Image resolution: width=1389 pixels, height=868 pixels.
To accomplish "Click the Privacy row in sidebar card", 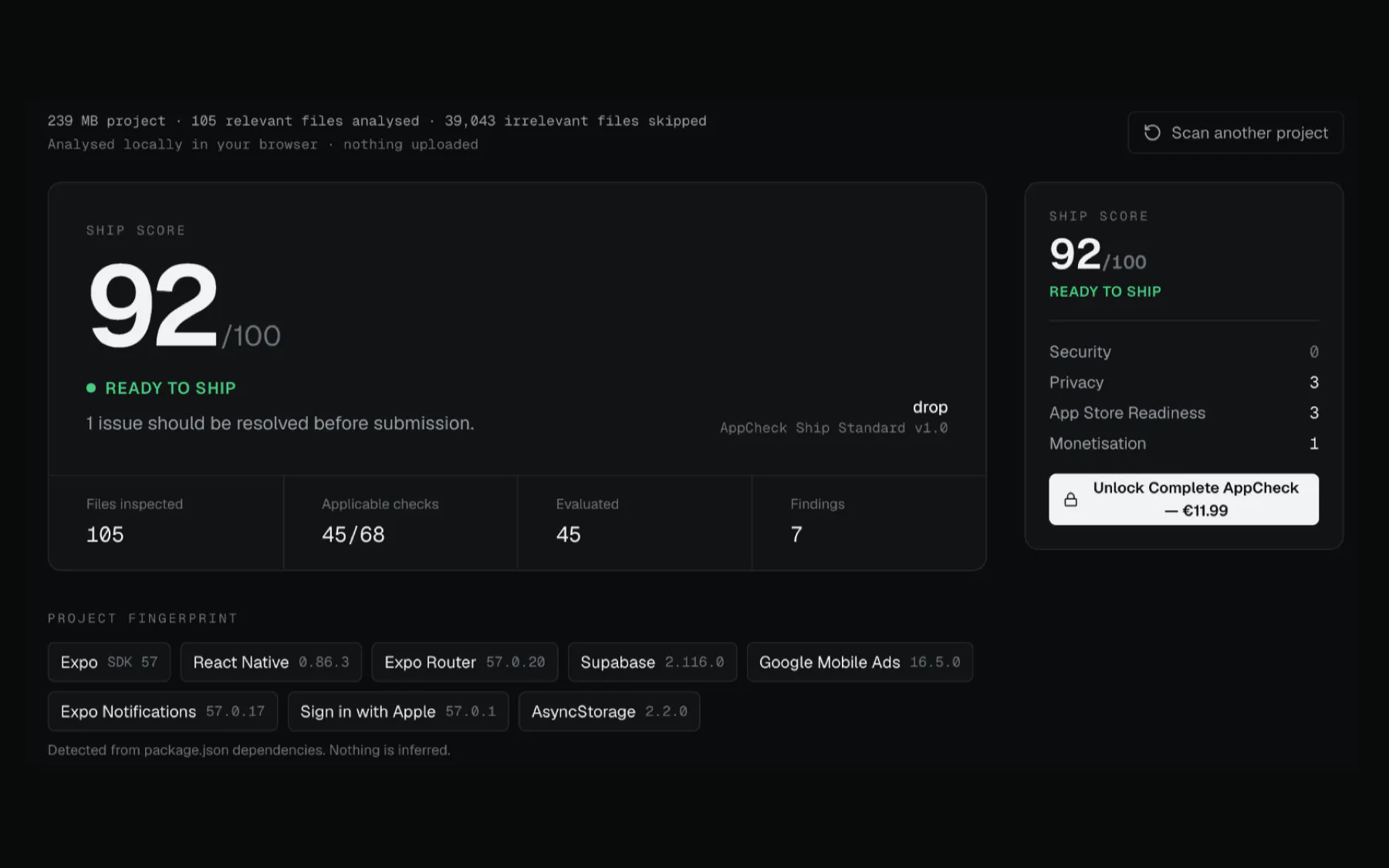I will point(1184,383).
